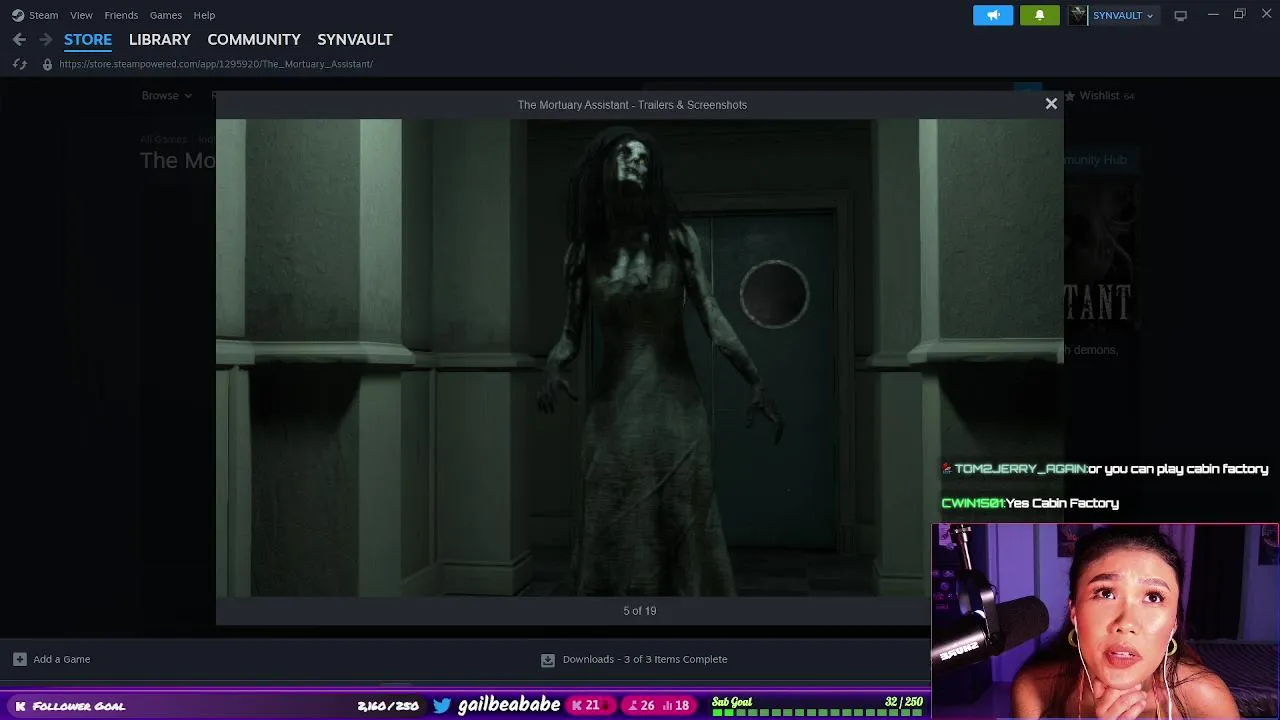Open the Steam menu
The height and width of the screenshot is (720, 1280).
pyautogui.click(x=43, y=15)
